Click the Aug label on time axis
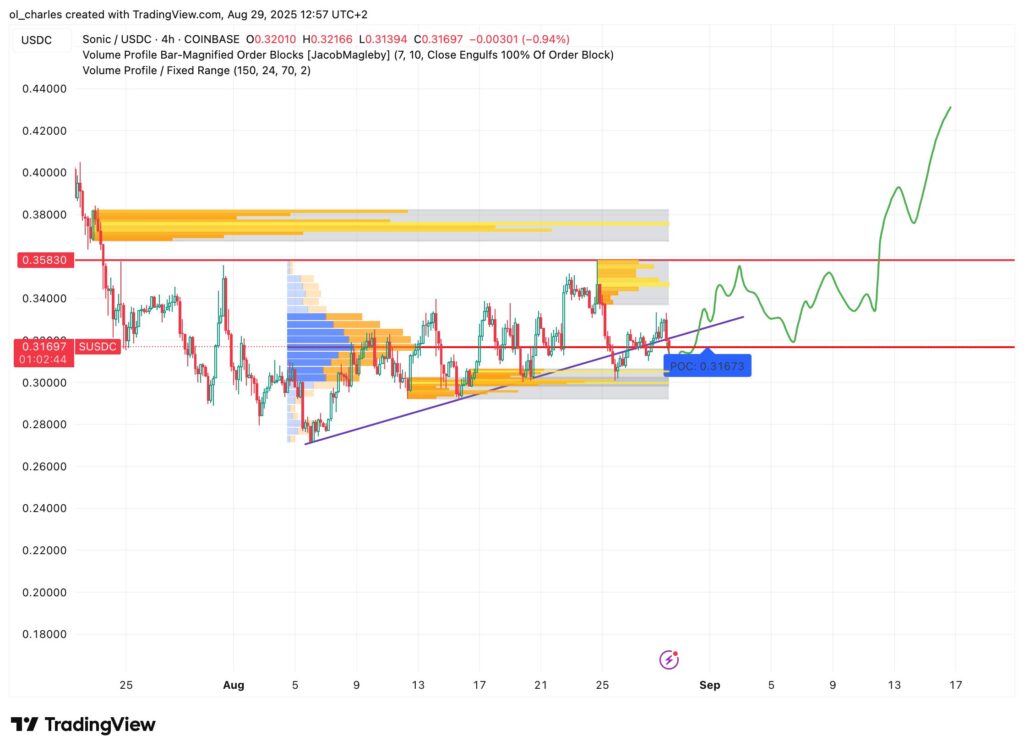 point(233,686)
